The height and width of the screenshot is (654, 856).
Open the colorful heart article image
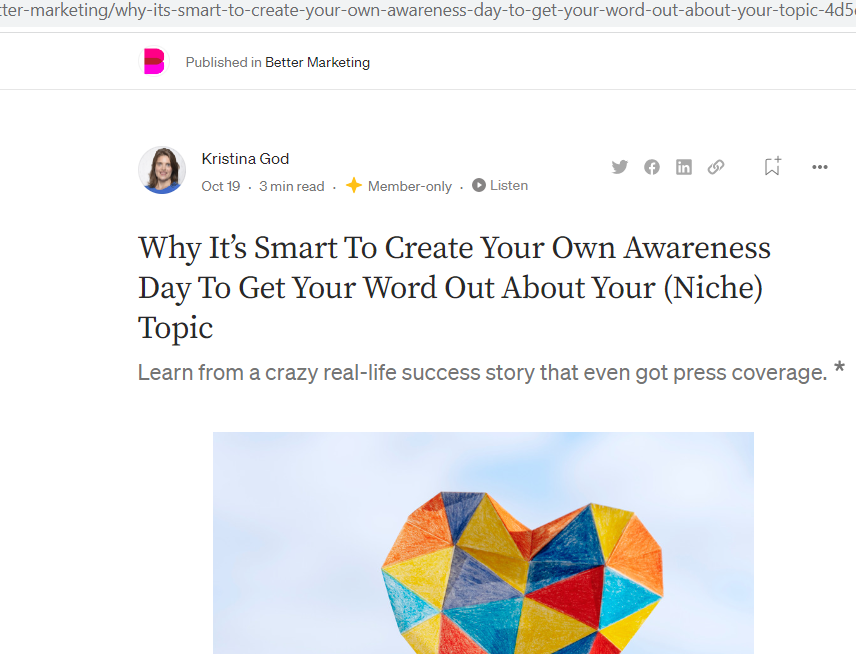483,543
